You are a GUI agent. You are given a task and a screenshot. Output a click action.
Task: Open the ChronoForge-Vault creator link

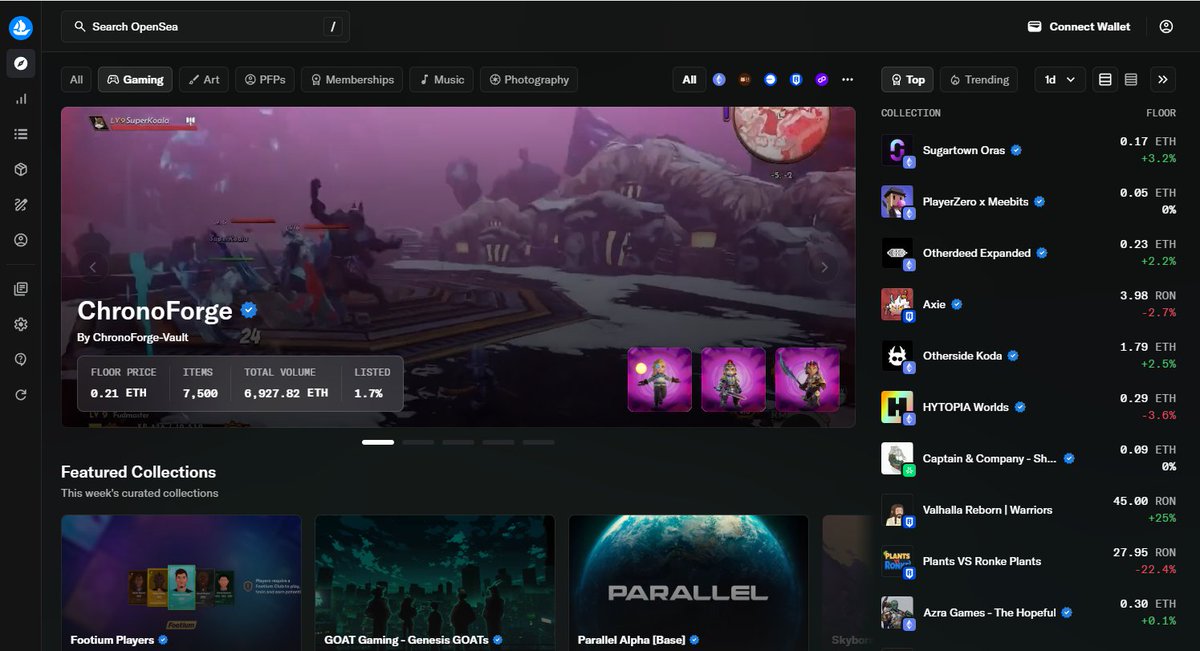[x=133, y=338]
